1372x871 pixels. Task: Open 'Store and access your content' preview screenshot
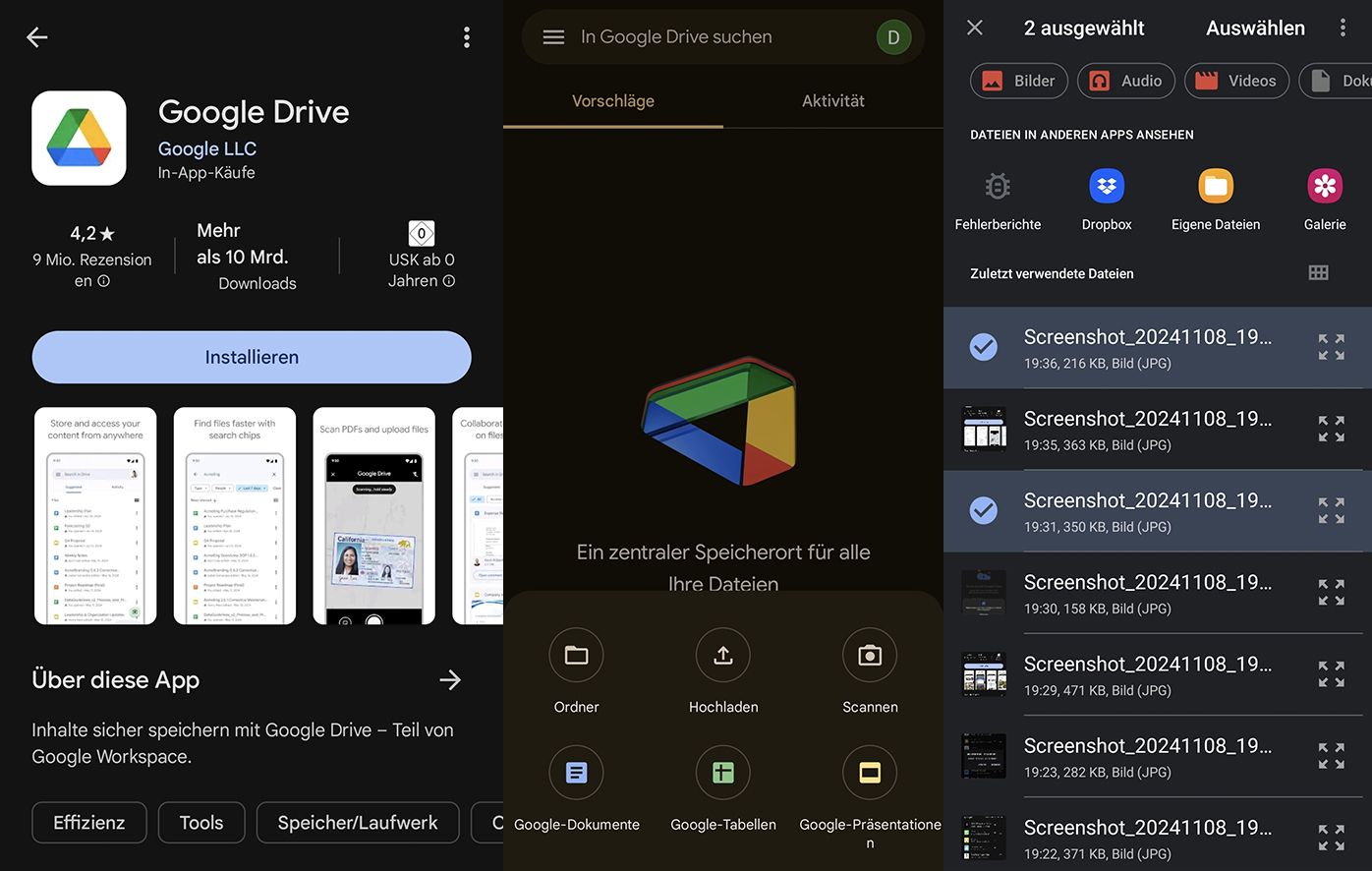point(95,516)
